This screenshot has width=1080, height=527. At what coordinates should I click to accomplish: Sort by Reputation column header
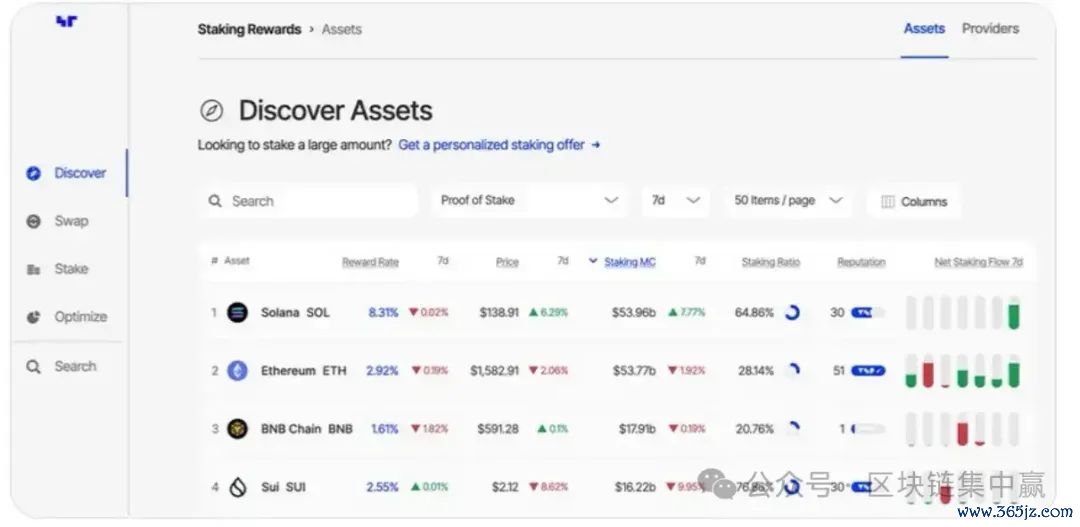click(x=861, y=262)
